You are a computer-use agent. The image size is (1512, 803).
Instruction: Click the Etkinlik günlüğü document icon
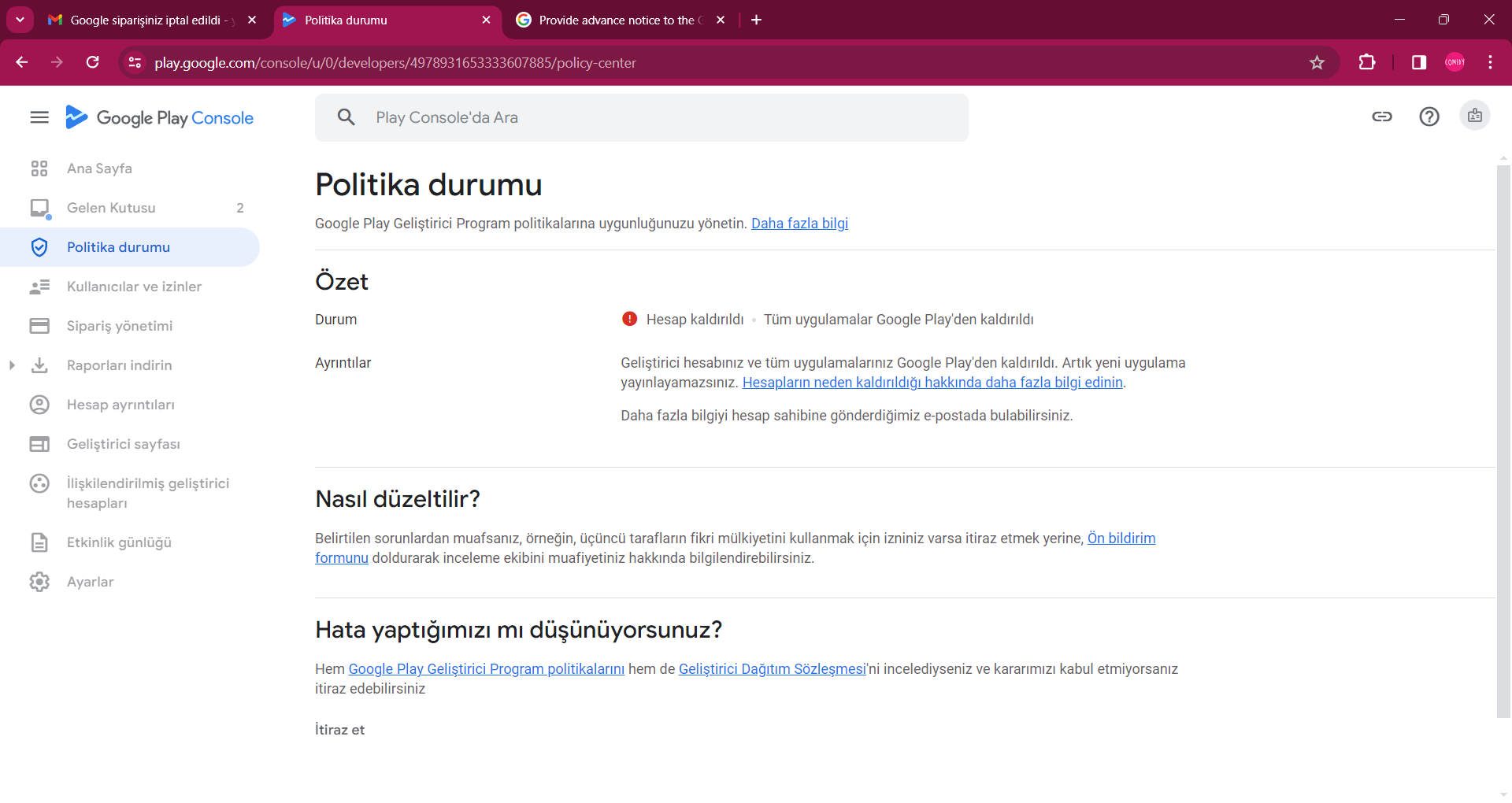pos(39,542)
